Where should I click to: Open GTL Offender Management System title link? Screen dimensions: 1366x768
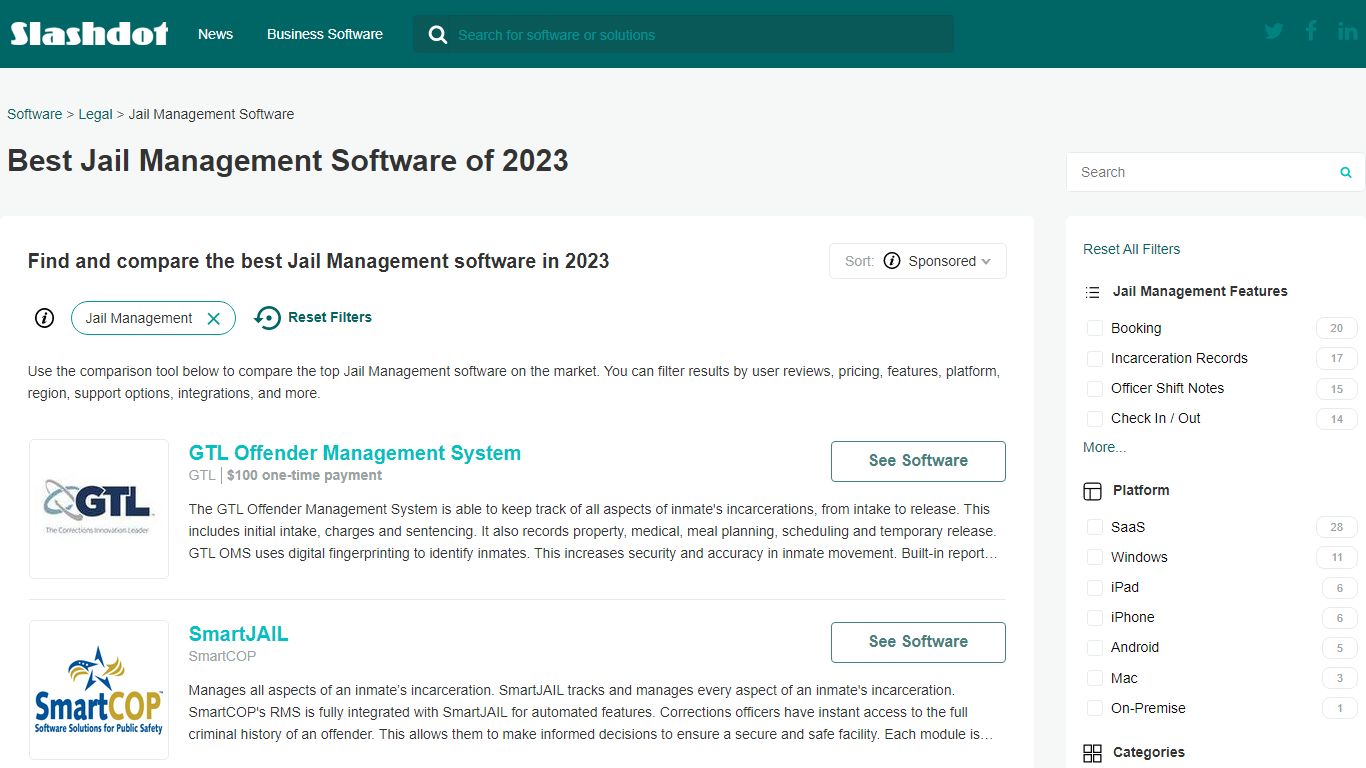pyautogui.click(x=355, y=453)
